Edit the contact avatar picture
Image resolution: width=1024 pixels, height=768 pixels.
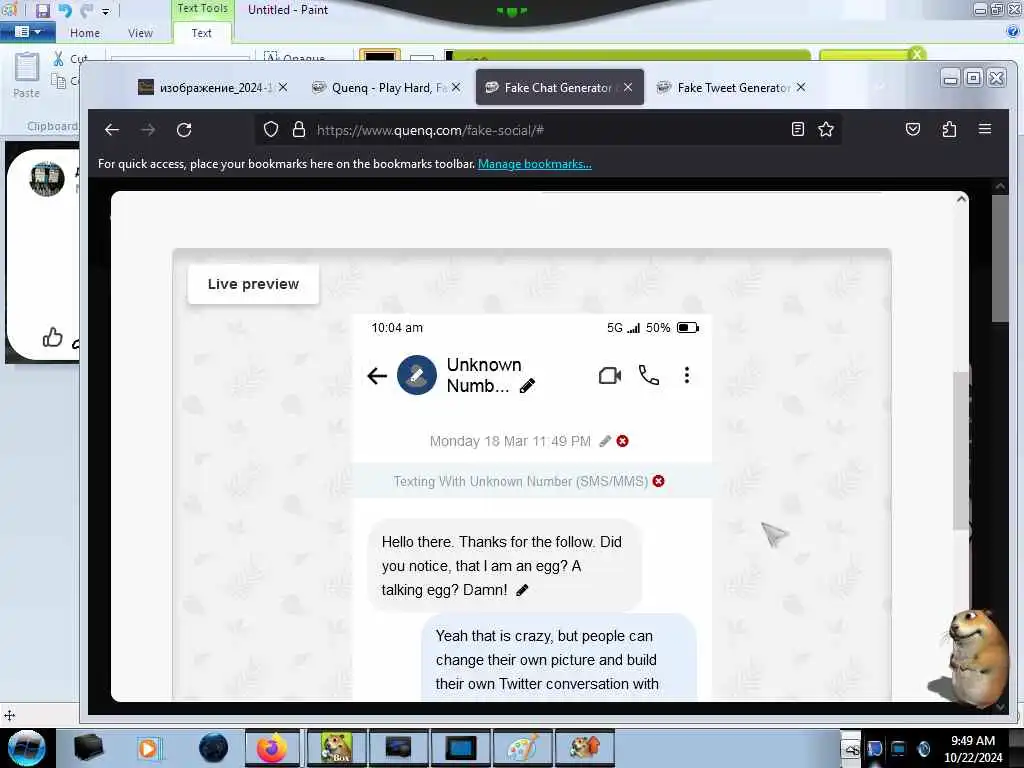pyautogui.click(x=417, y=375)
